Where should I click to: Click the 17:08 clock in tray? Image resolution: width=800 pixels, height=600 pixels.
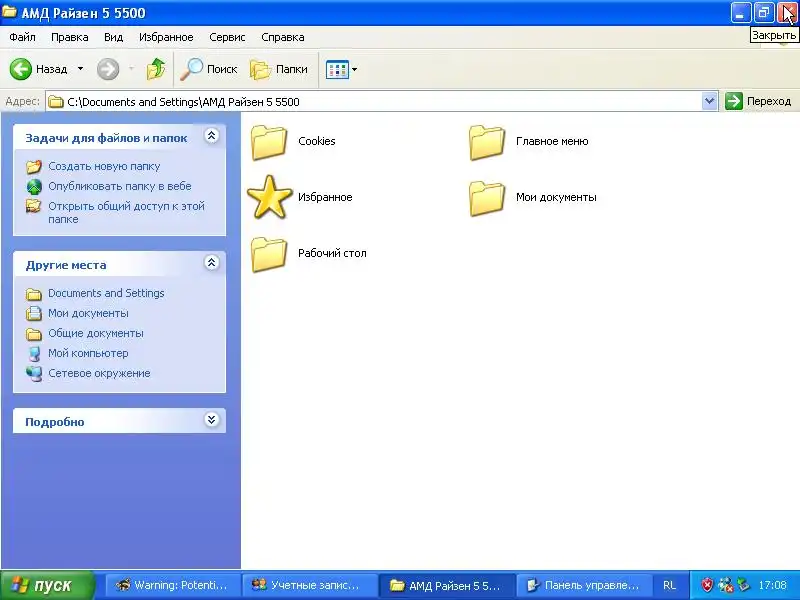[x=772, y=585]
